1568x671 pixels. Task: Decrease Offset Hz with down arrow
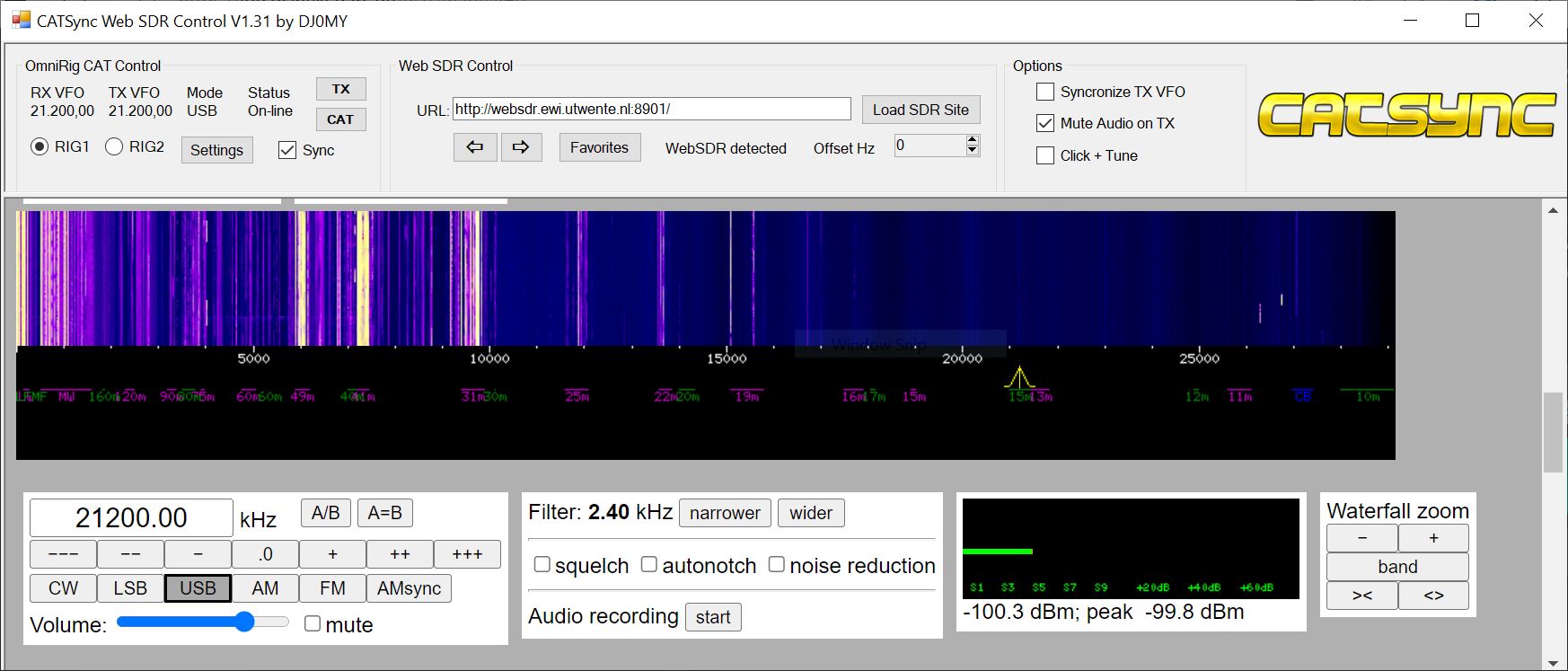973,151
